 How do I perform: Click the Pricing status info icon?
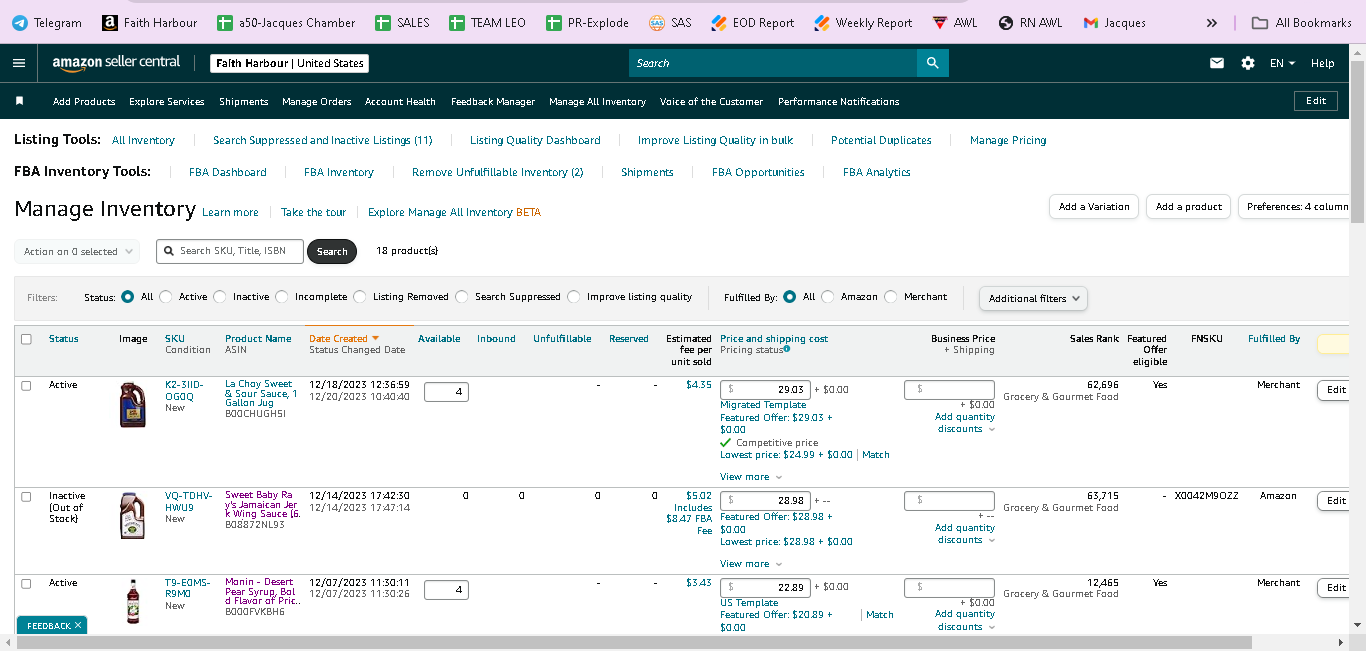[787, 350]
